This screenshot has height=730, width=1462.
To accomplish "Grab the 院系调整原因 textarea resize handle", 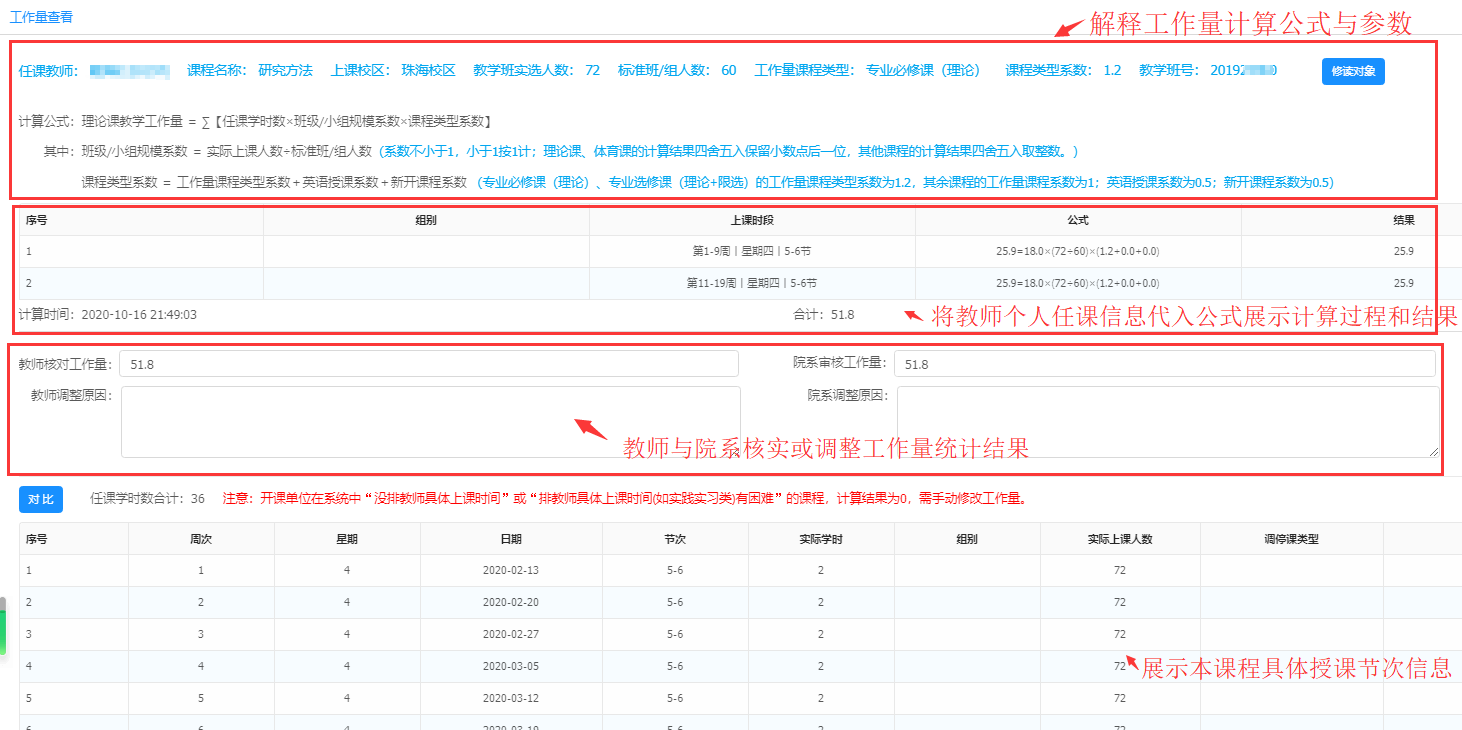I will pos(1434,452).
